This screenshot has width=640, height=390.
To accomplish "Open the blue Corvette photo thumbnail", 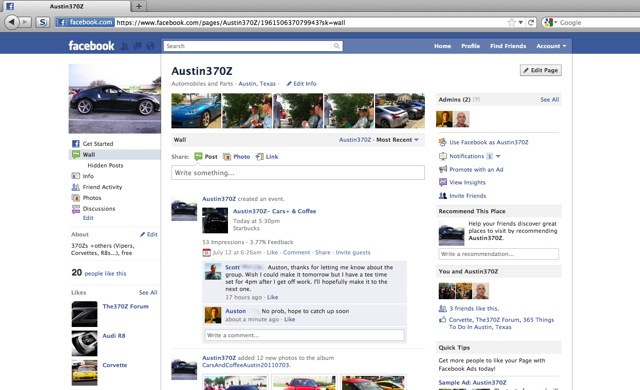I will [x=196, y=111].
